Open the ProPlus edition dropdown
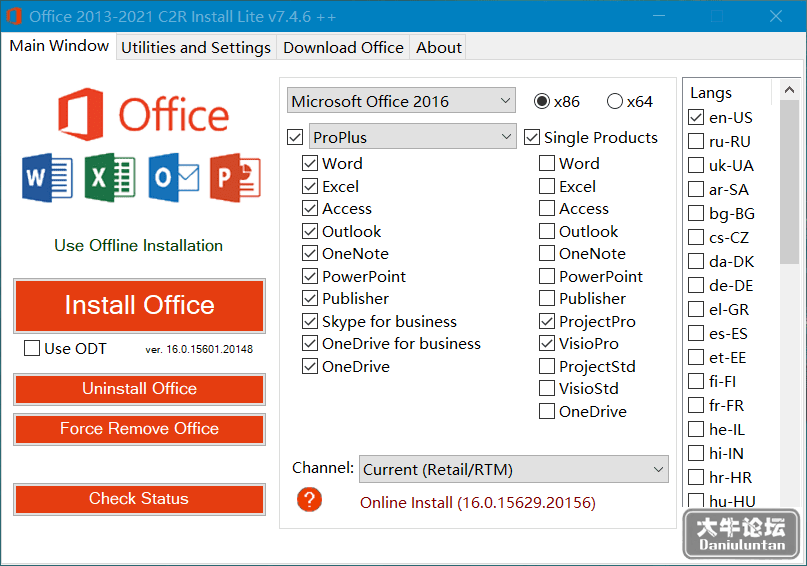The image size is (807, 566). (412, 136)
